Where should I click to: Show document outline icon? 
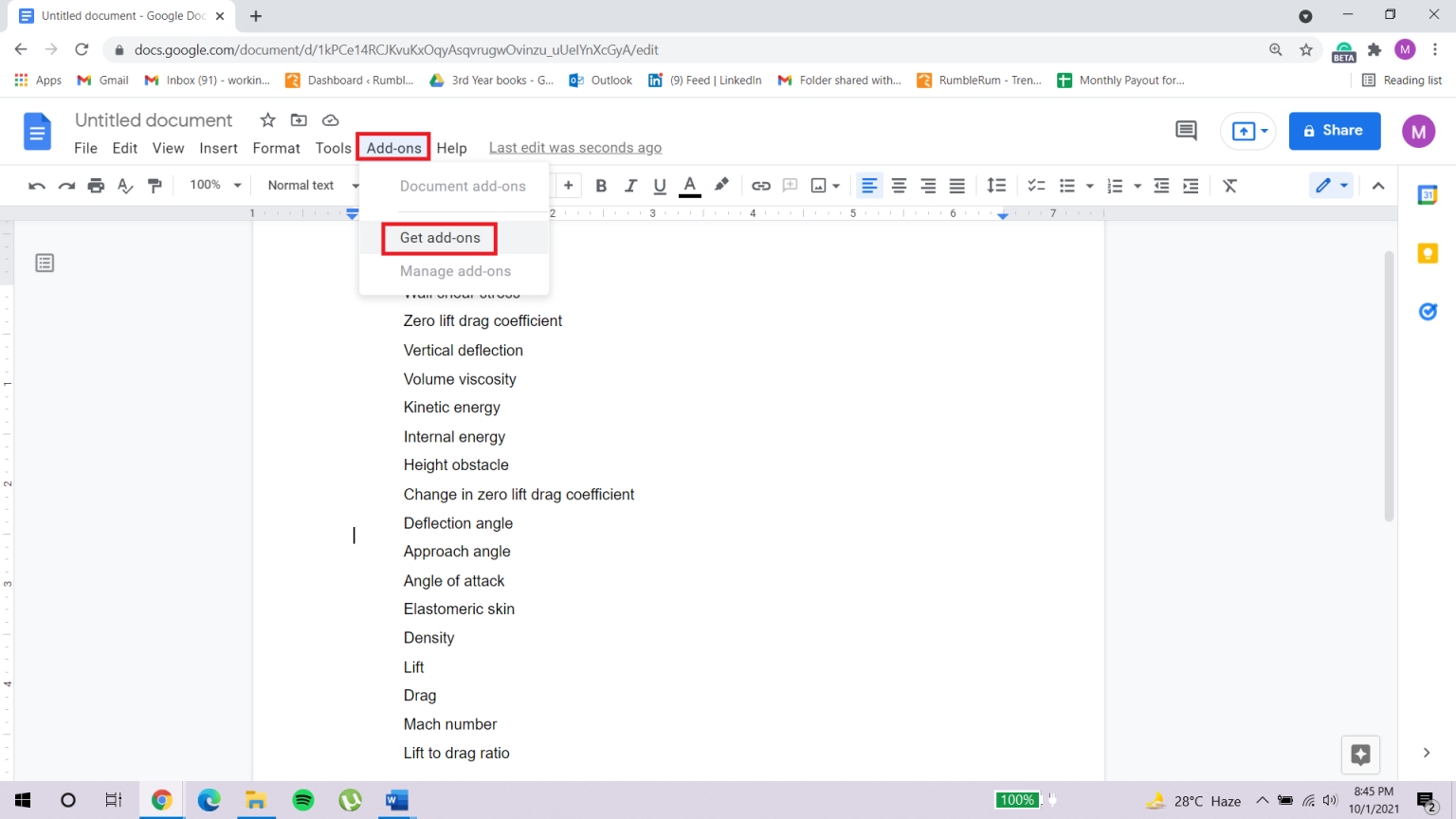45,263
